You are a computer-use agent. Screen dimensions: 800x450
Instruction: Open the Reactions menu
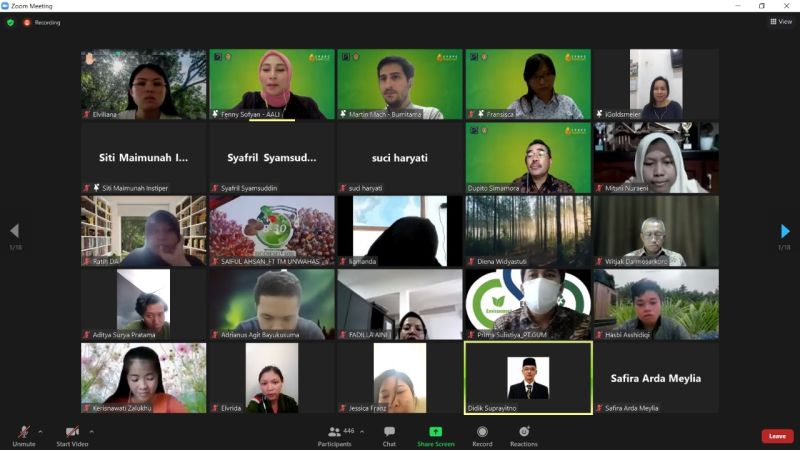click(523, 435)
